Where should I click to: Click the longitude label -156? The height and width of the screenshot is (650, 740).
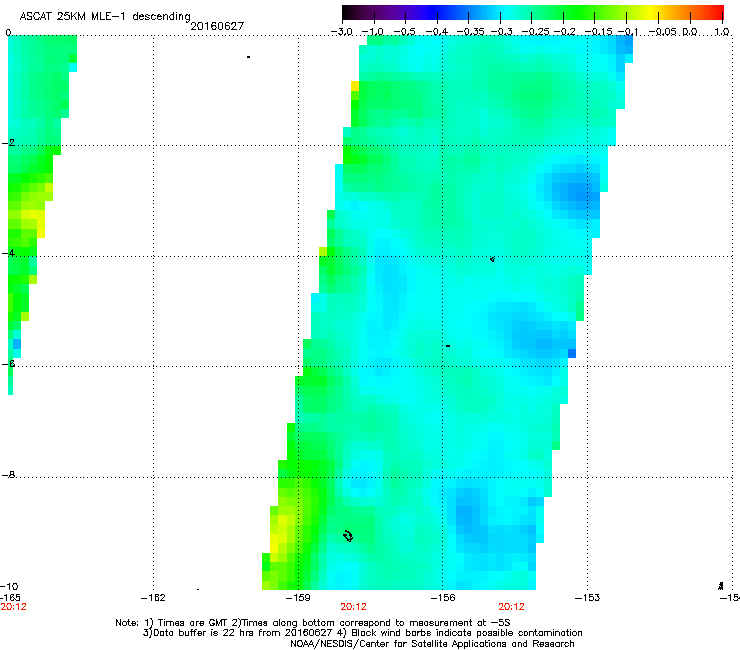pos(443,598)
